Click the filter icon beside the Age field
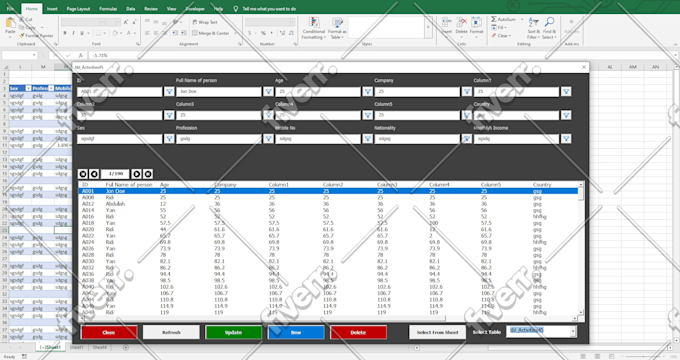Screen dimensions: 680x360 pyautogui.click(x=367, y=92)
